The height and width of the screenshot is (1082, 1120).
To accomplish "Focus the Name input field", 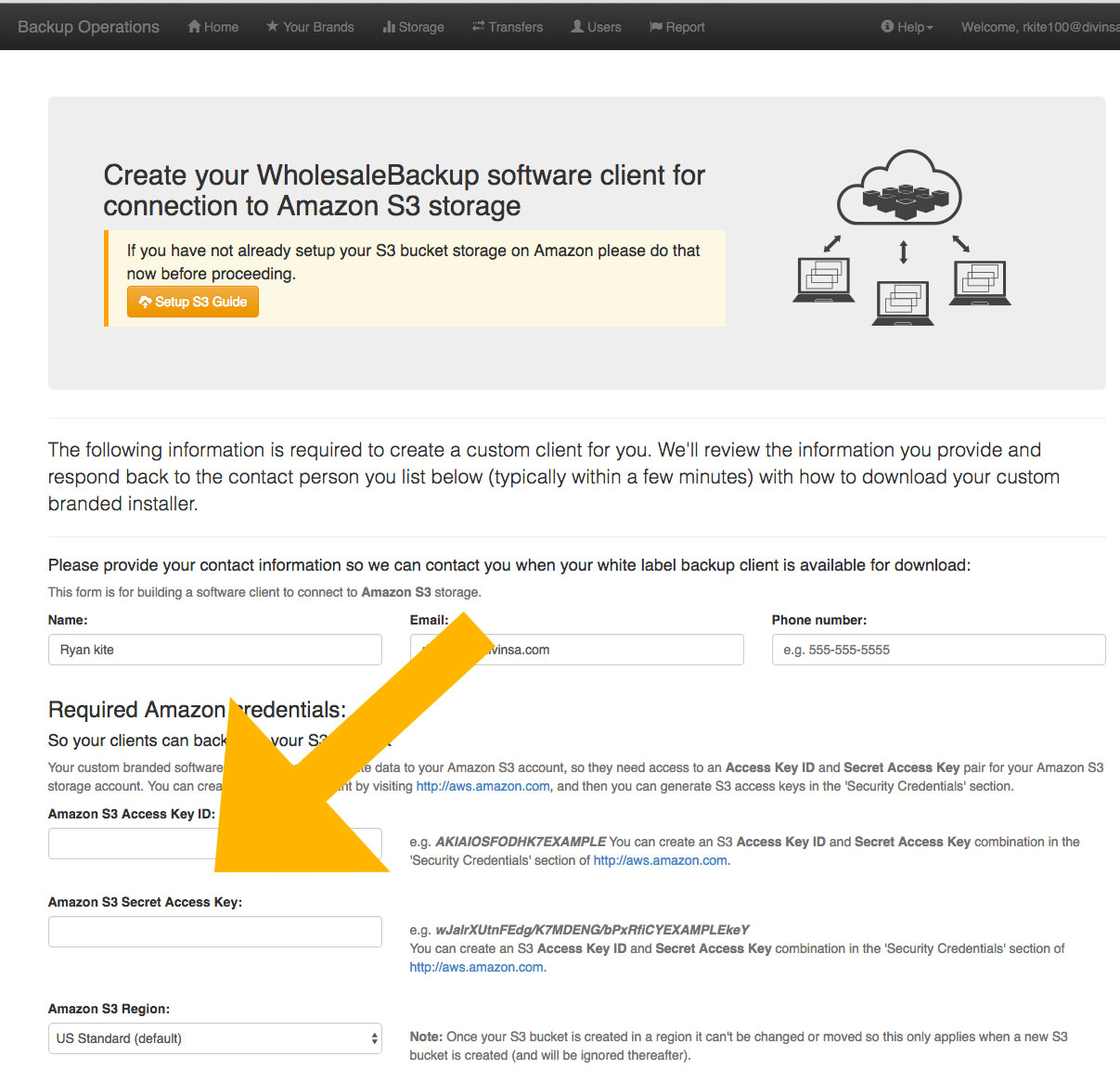I will click(215, 650).
